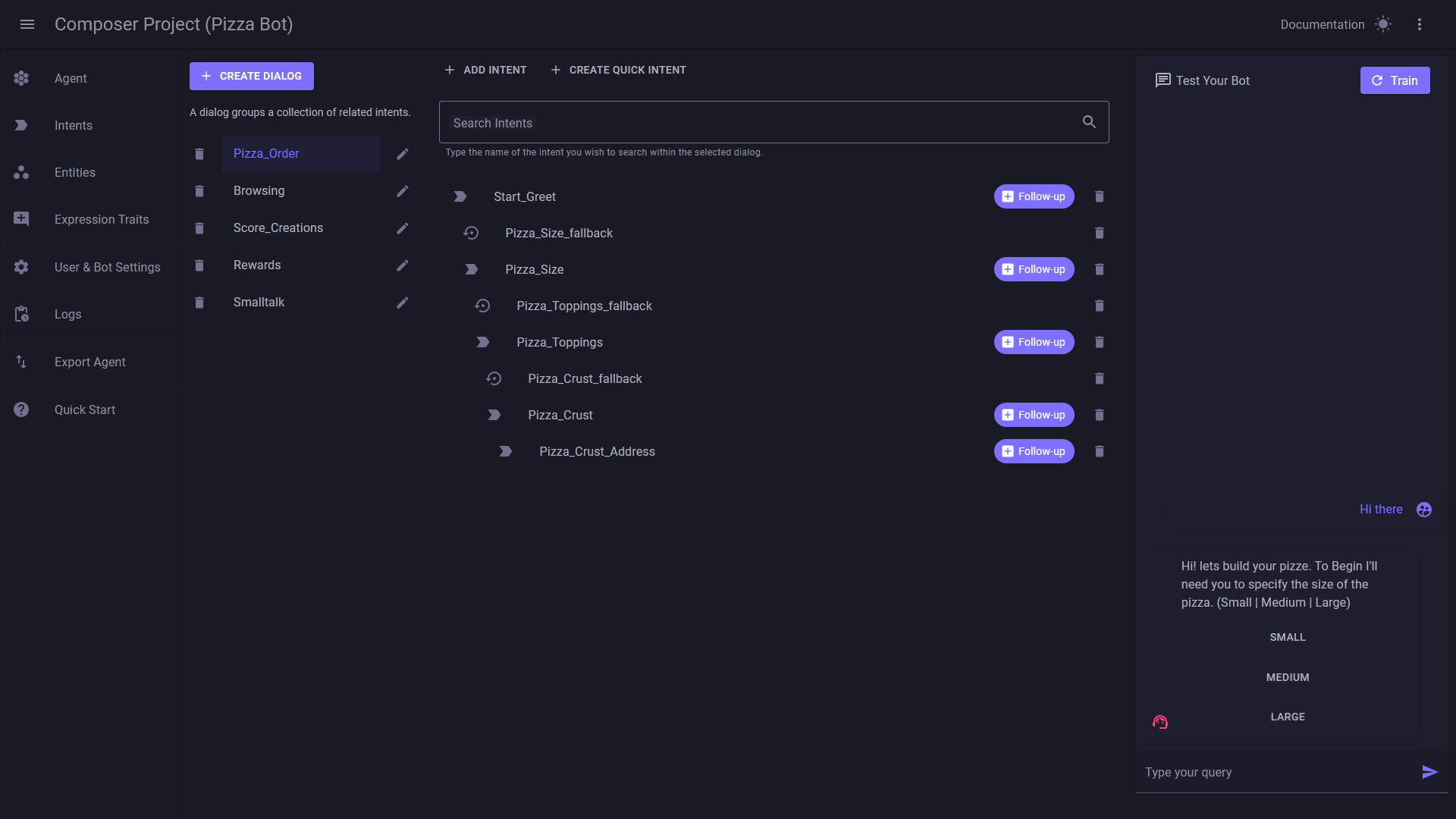Select the Rewards dialog

pyautogui.click(x=256, y=265)
